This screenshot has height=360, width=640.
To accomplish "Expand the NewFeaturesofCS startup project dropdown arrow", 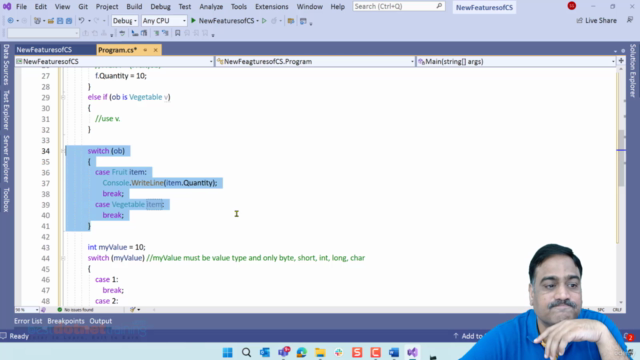I will tap(258, 21).
